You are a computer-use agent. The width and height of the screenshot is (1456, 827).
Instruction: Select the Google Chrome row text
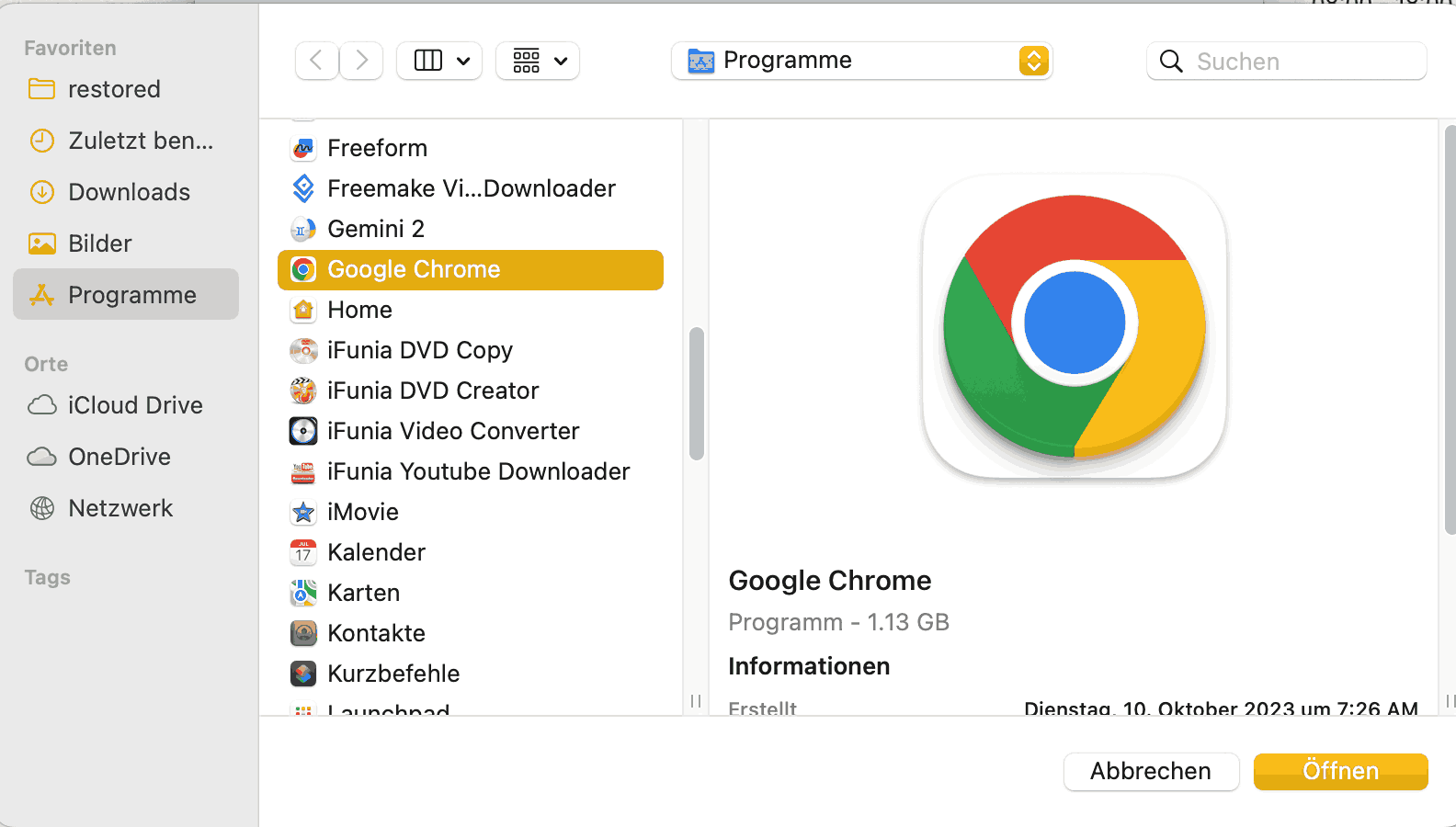(x=414, y=269)
